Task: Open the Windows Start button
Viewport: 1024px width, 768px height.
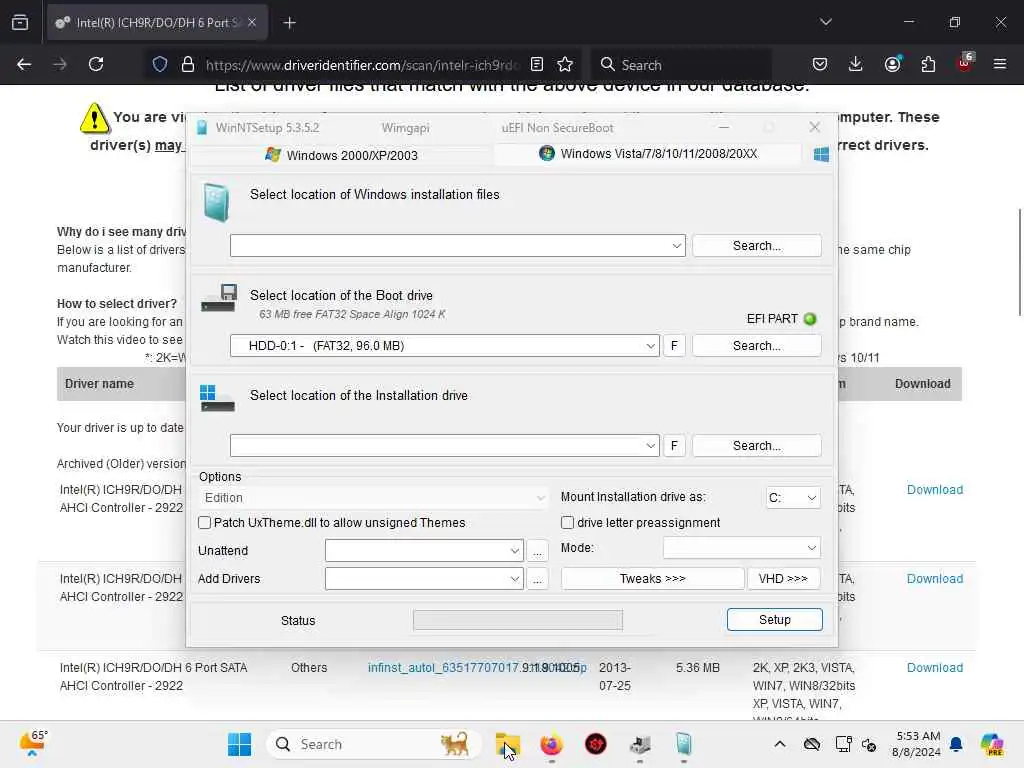Action: [x=240, y=744]
